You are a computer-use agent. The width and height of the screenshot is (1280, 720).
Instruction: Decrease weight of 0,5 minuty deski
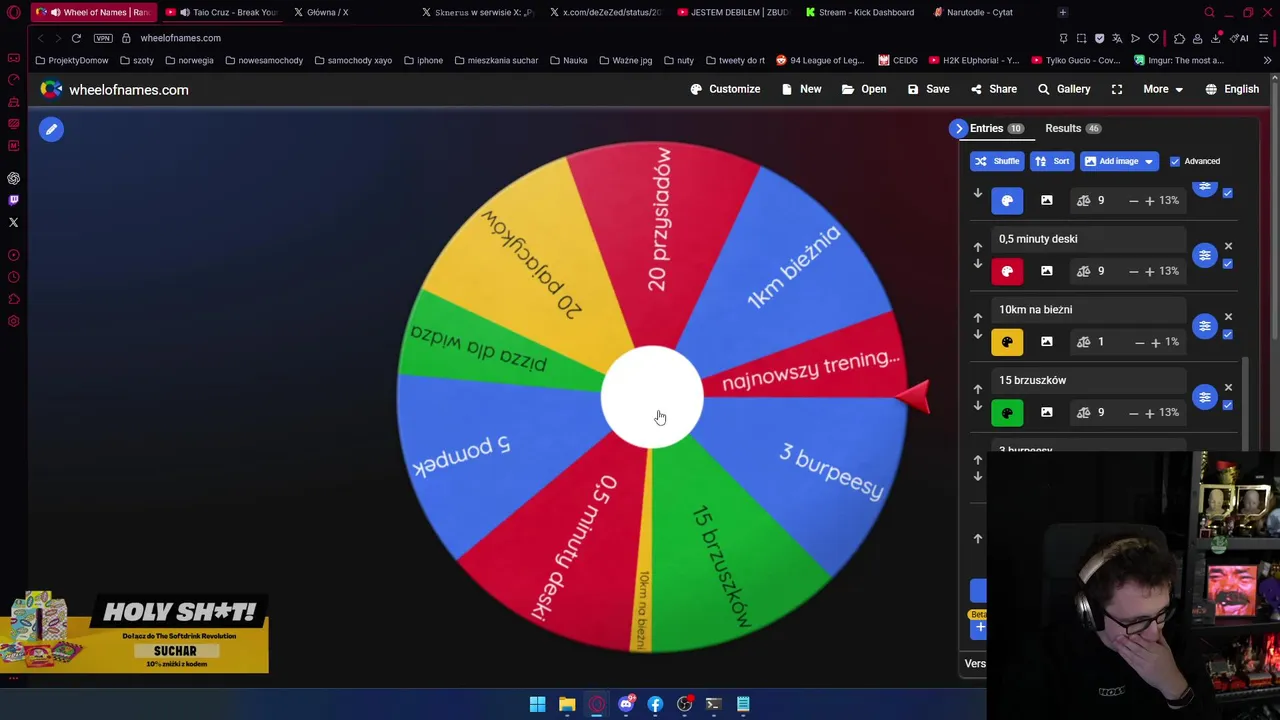click(1133, 271)
